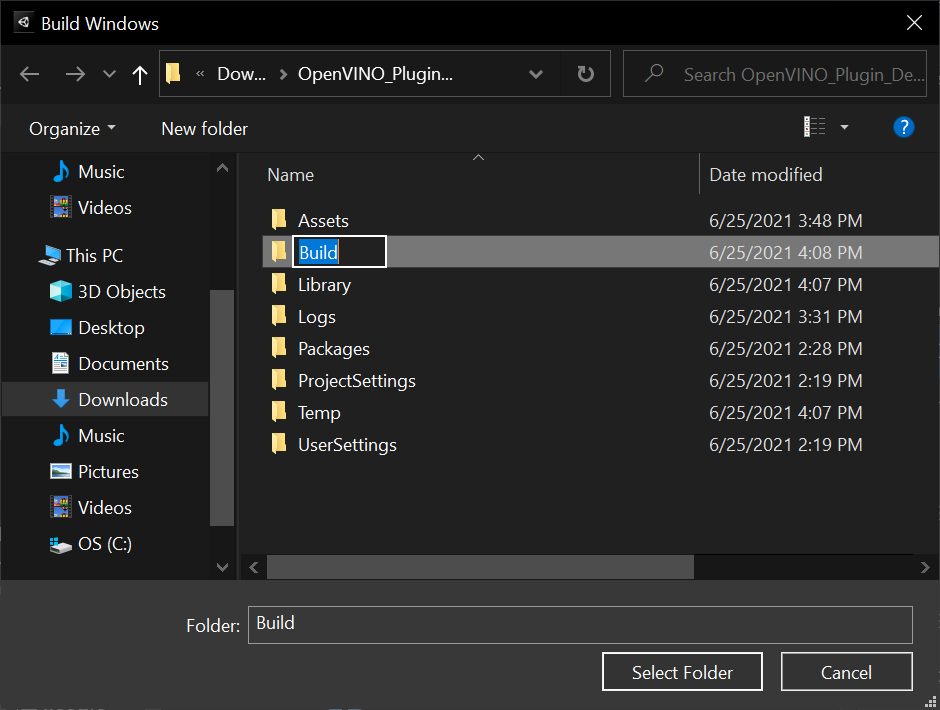The height and width of the screenshot is (710, 940).
Task: Click the Folder name input field
Action: tap(580, 624)
